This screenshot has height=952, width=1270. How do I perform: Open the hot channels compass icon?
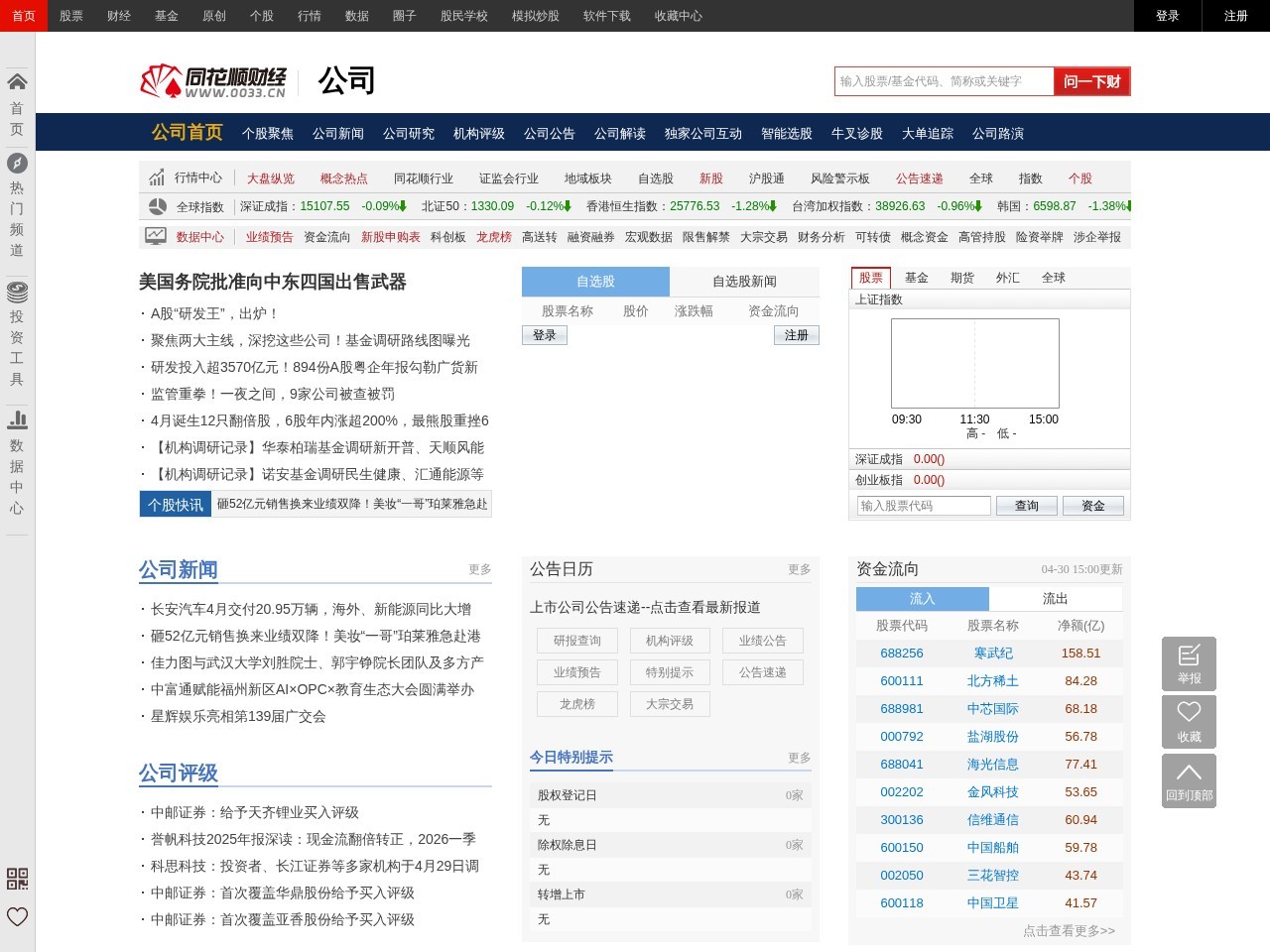click(x=17, y=163)
